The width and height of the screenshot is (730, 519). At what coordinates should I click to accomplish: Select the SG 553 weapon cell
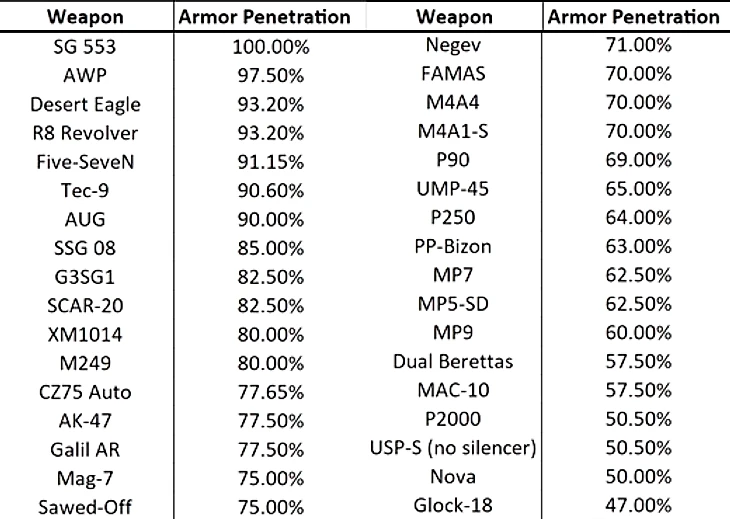coord(85,47)
